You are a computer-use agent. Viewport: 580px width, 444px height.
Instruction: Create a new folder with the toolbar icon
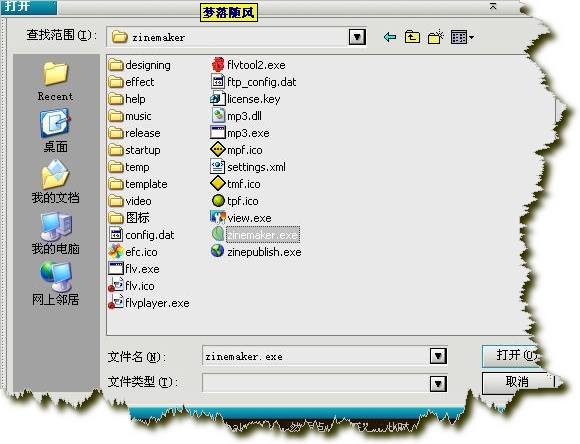click(x=436, y=37)
